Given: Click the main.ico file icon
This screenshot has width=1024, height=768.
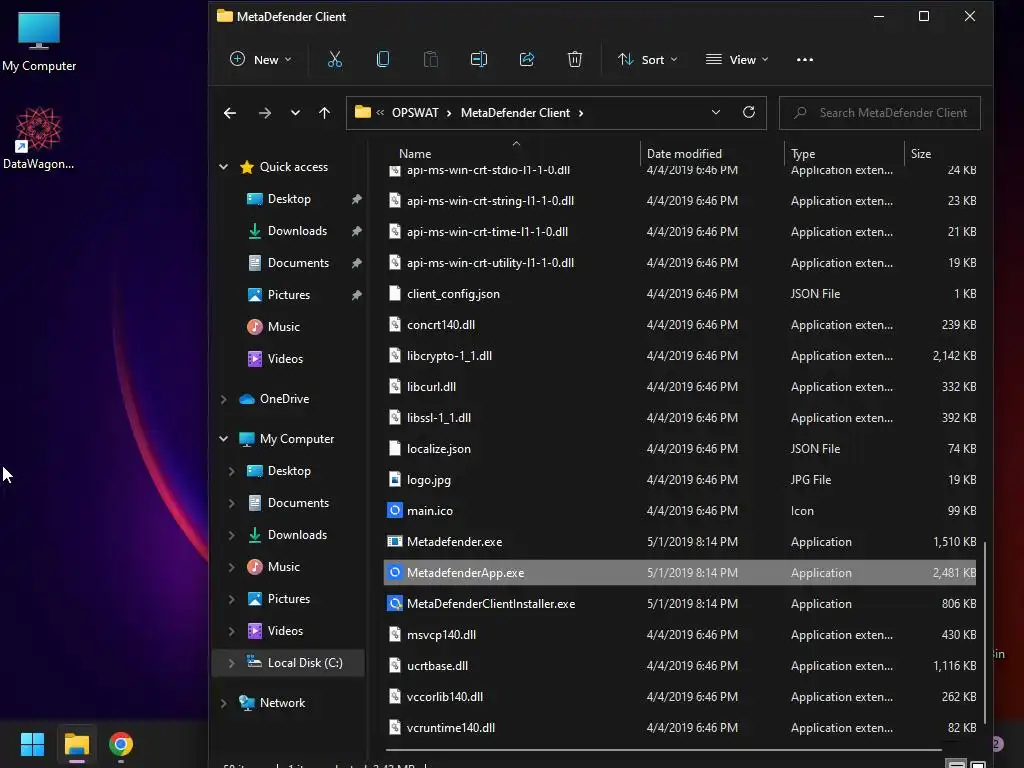Looking at the screenshot, I should tap(394, 511).
